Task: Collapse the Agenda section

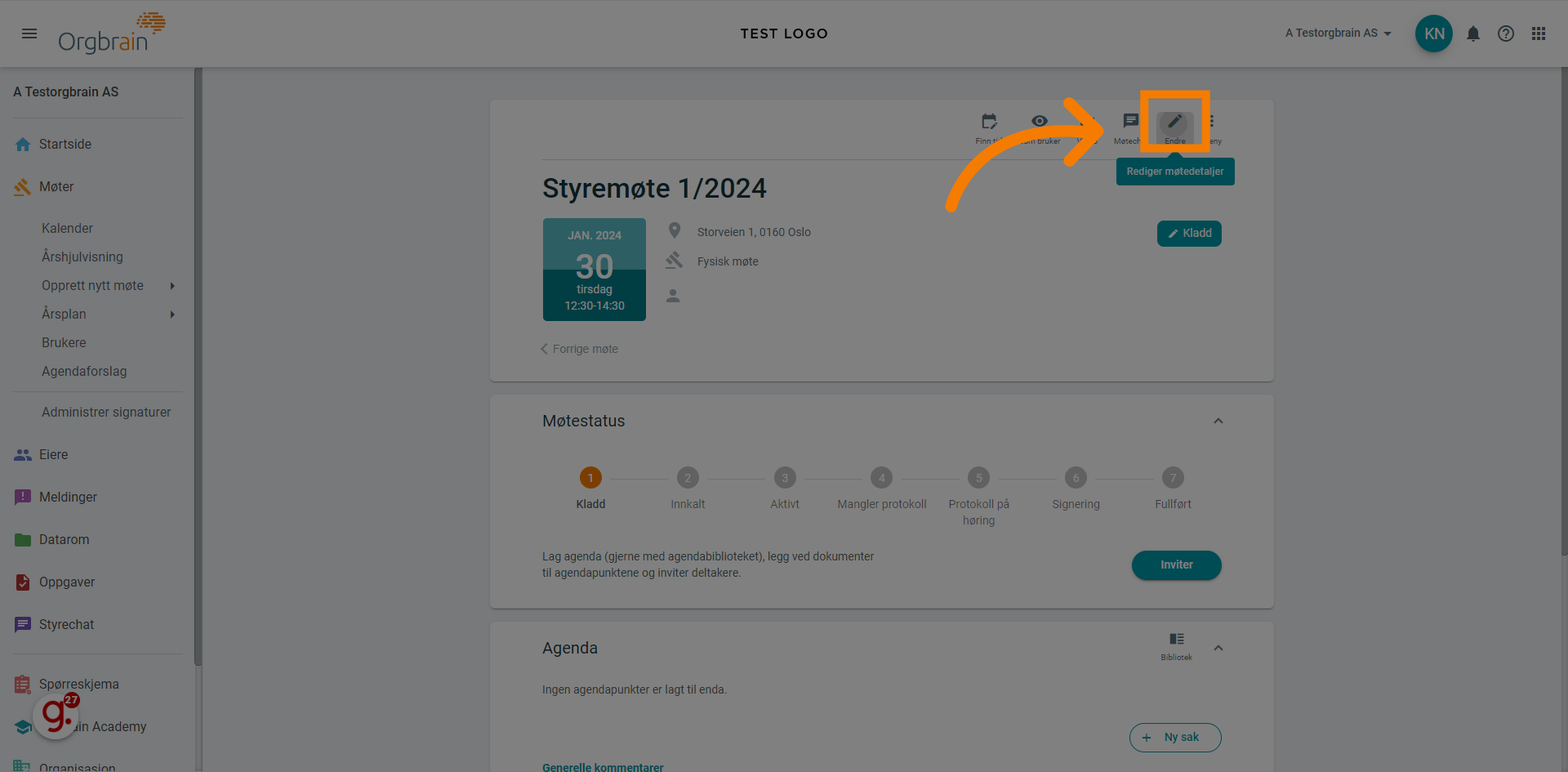Action: point(1218,649)
